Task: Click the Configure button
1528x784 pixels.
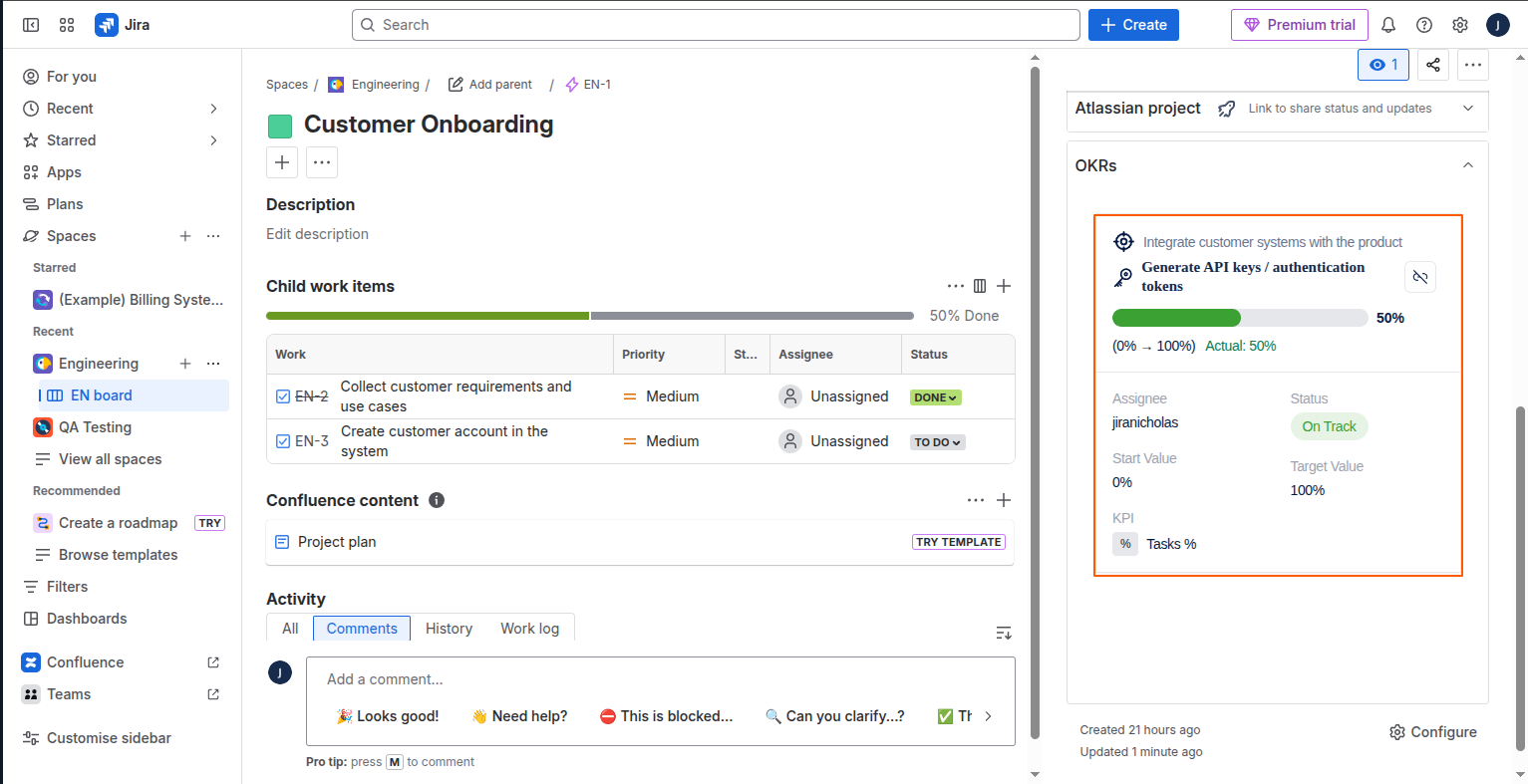Action: [1433, 732]
